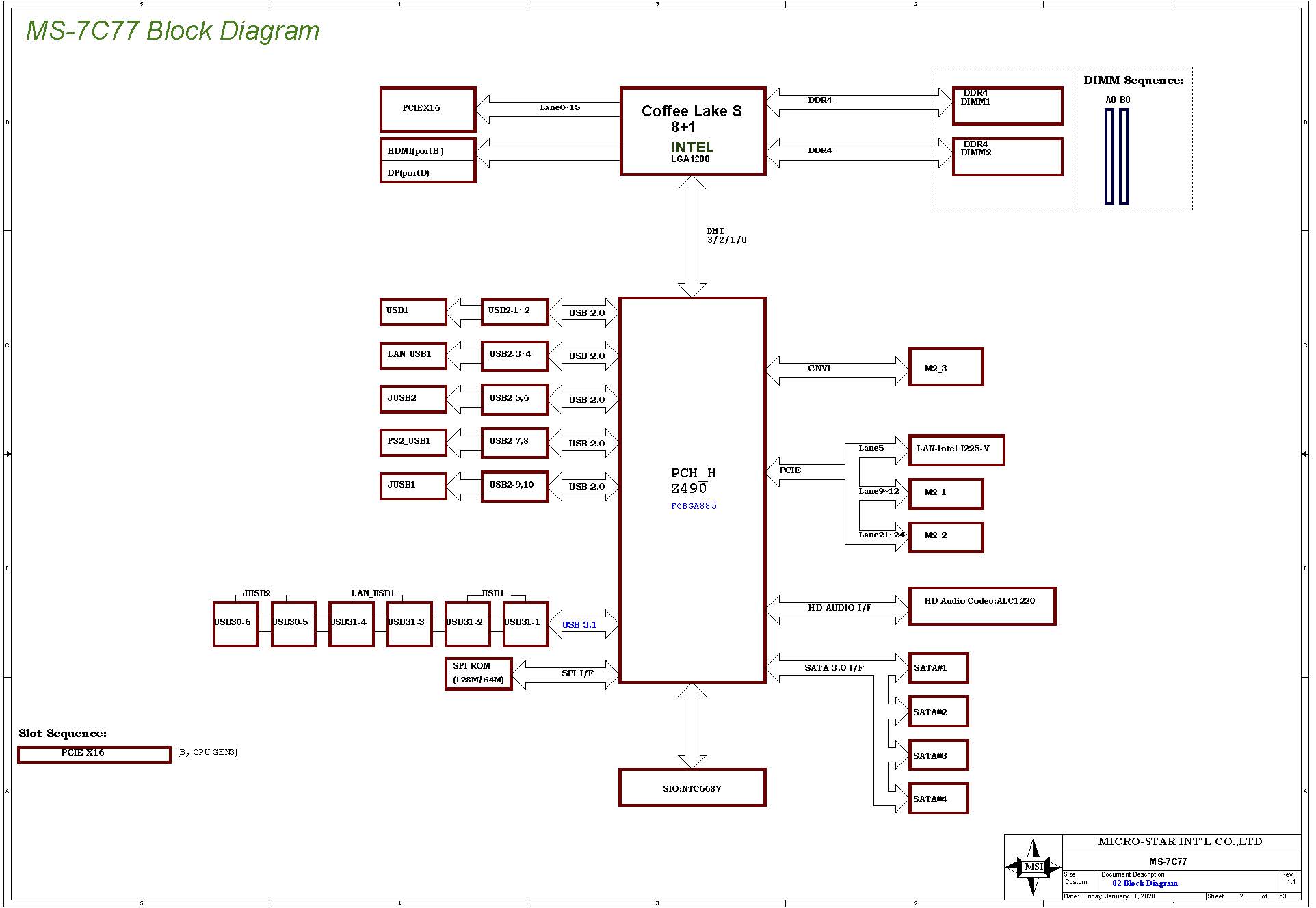Select the "SPI ROM (128M/64M)" block
Screen dimensions: 1316x908
point(479,673)
